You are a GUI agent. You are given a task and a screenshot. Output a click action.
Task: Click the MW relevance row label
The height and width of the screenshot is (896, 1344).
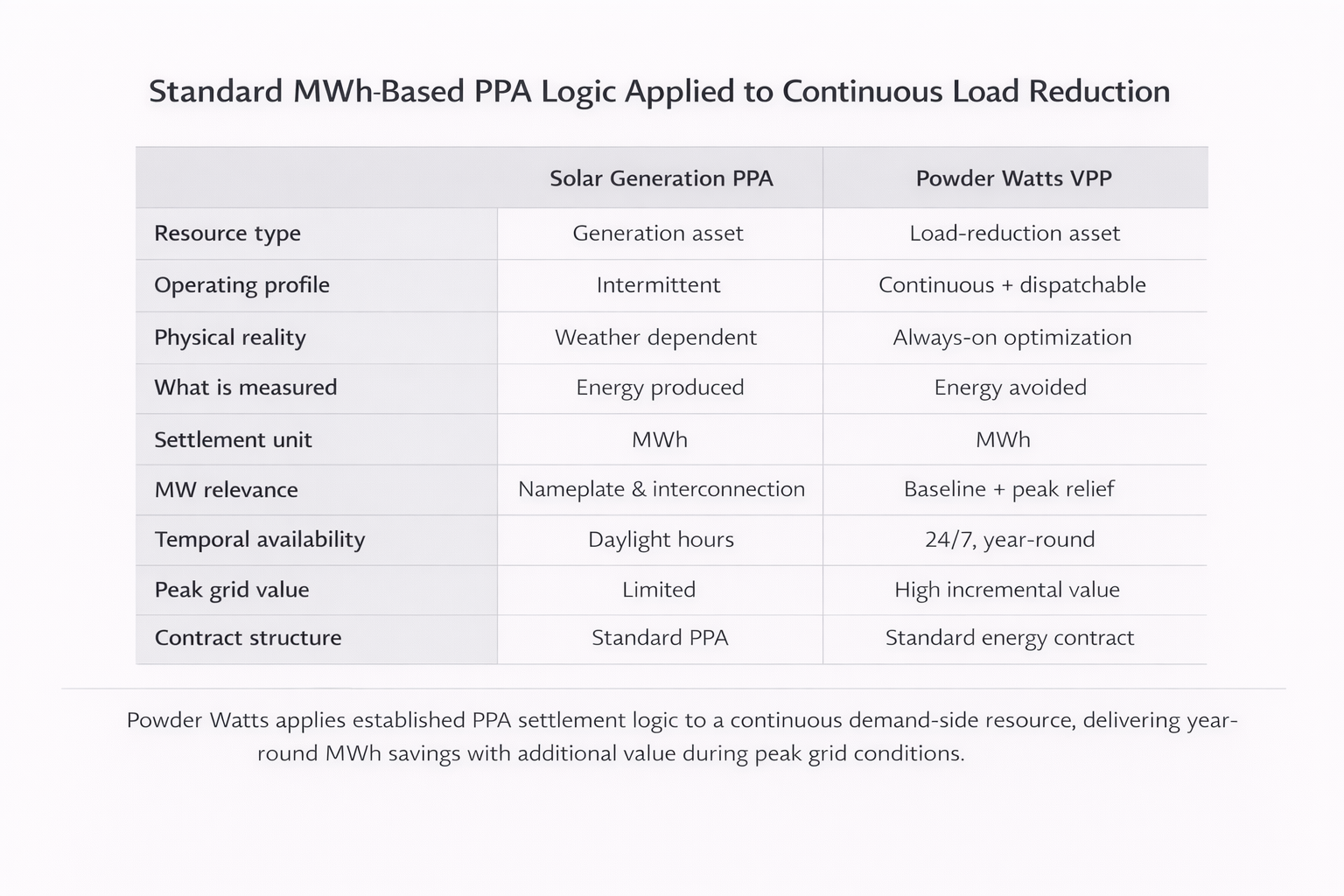(x=226, y=490)
